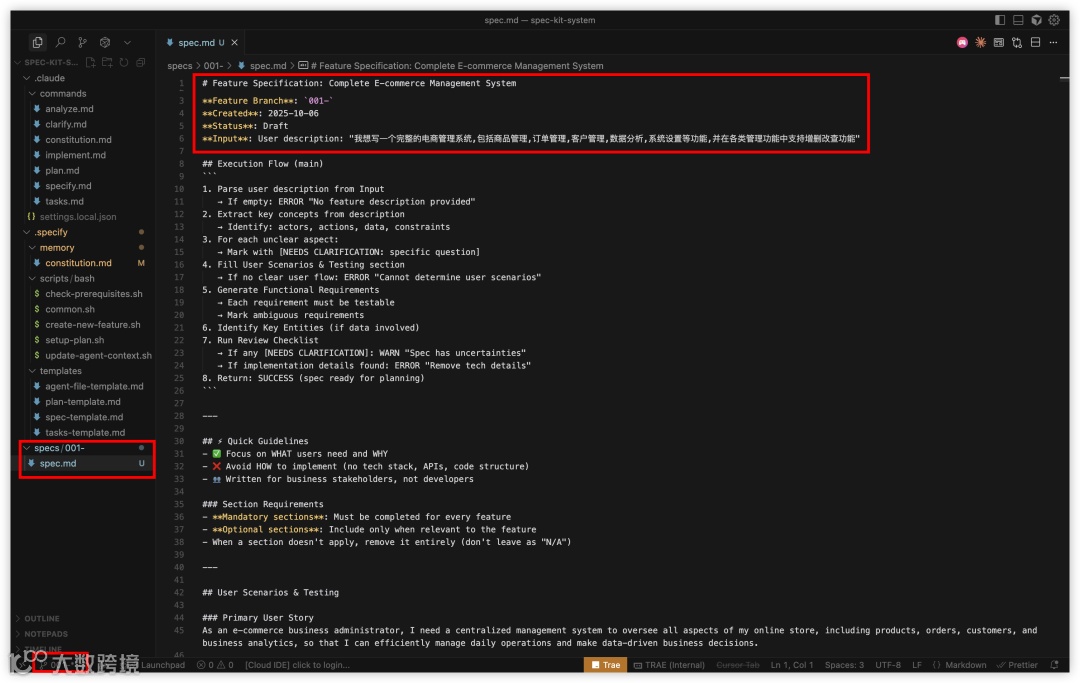Viewport: 1080px width, 683px height.
Task: Click errors and warnings count in status bar
Action: click(215, 665)
